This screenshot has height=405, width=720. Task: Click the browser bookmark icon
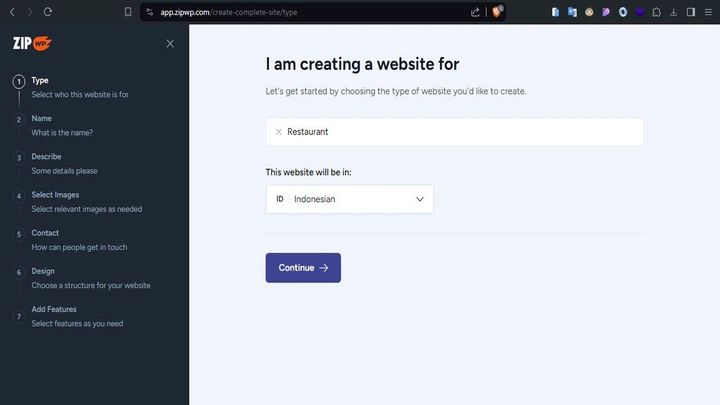tap(128, 12)
